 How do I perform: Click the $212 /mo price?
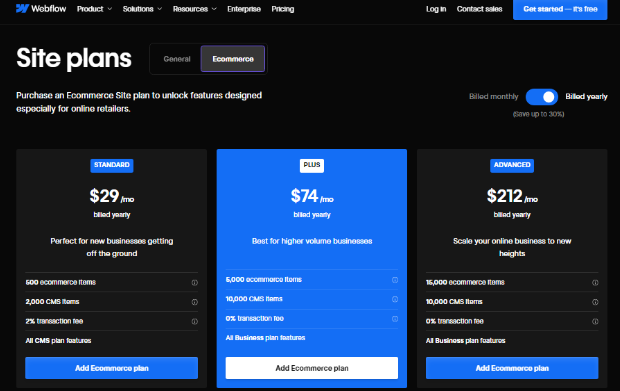pos(512,196)
